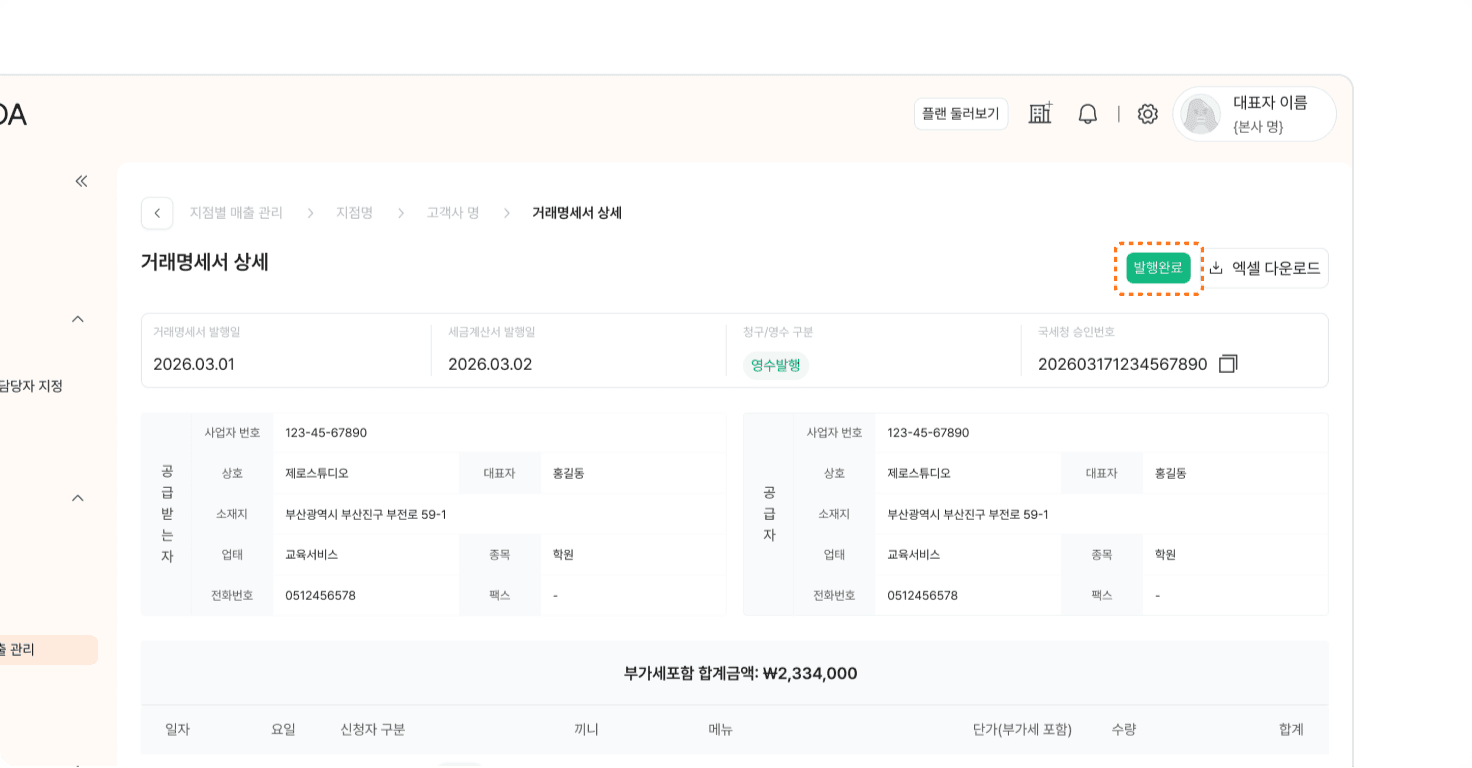This screenshot has width=1472, height=768.
Task: Click the 거래명세서 발행일 value 2026.03.01
Action: [194, 364]
